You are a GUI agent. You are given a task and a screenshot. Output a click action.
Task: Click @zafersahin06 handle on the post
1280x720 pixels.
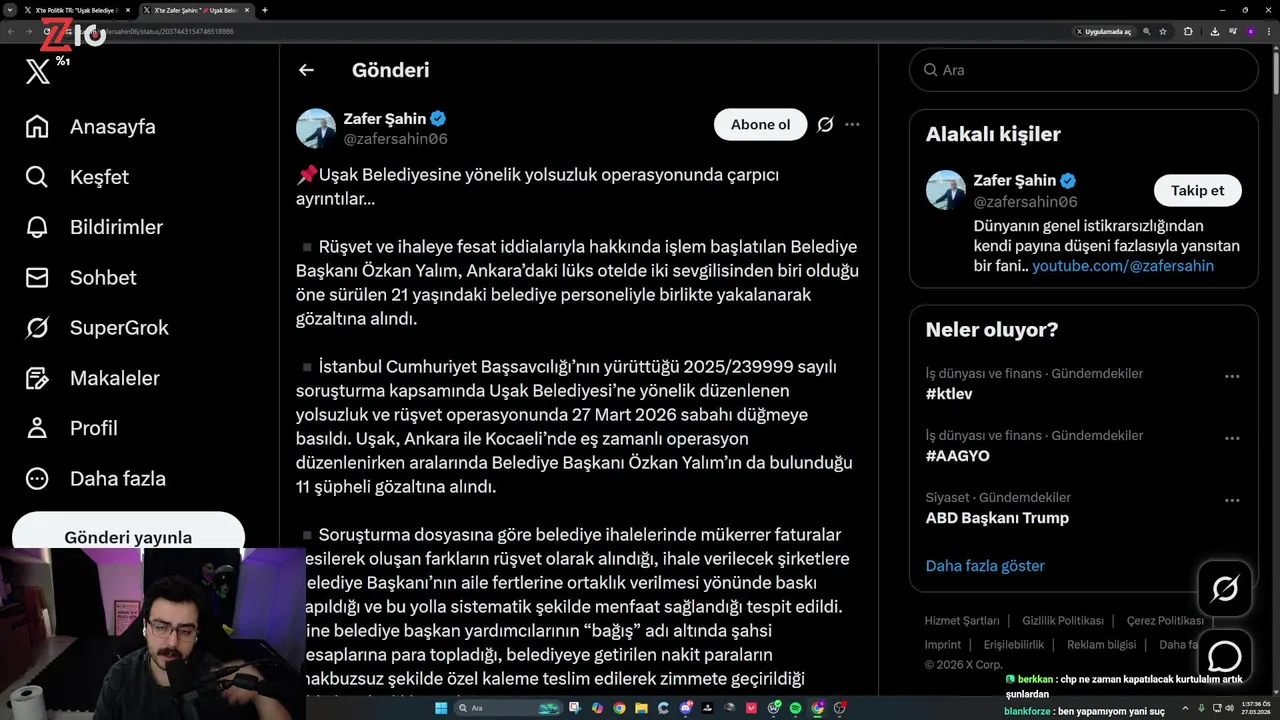395,139
